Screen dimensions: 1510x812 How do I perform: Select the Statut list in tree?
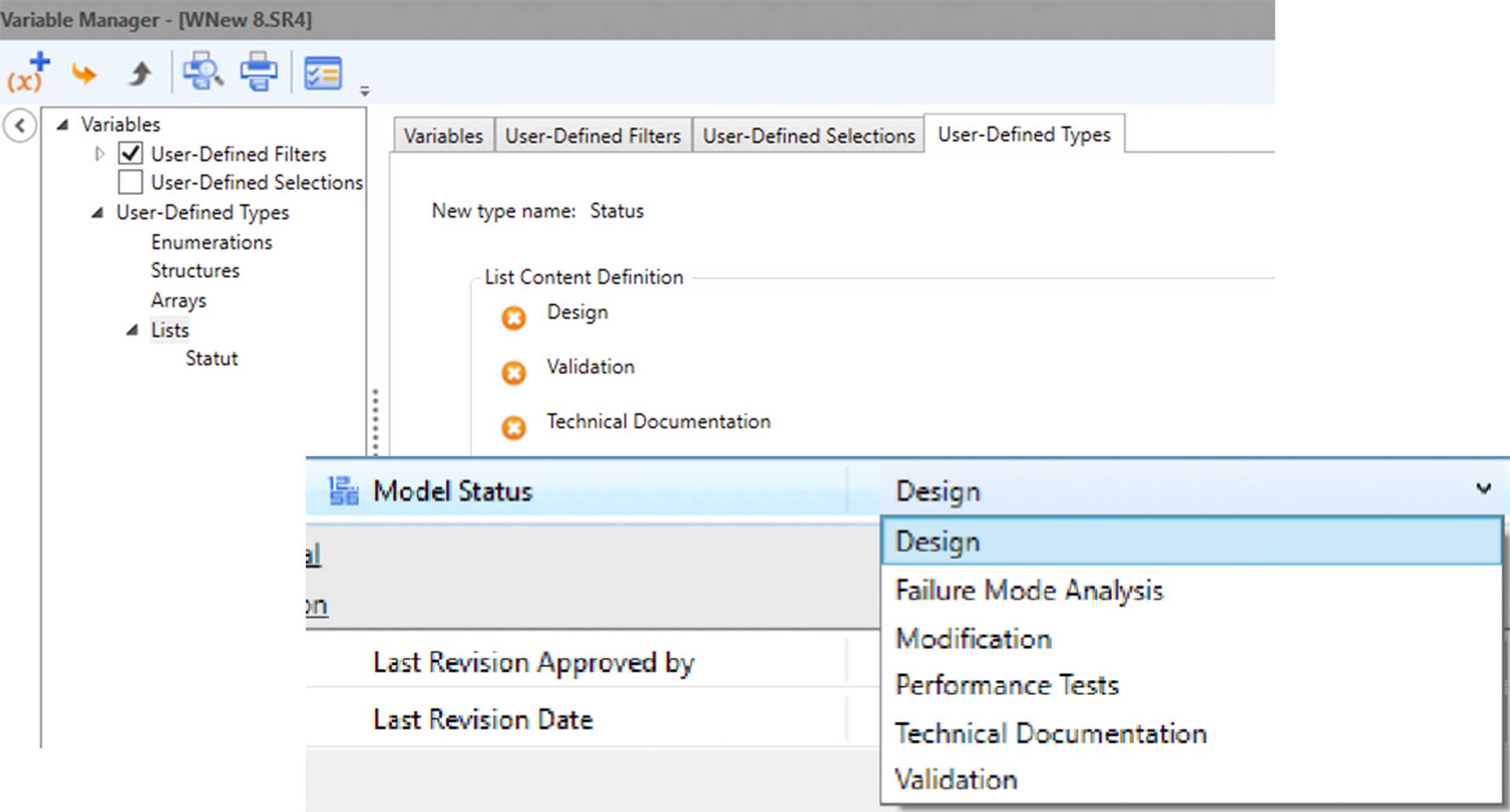click(x=212, y=358)
